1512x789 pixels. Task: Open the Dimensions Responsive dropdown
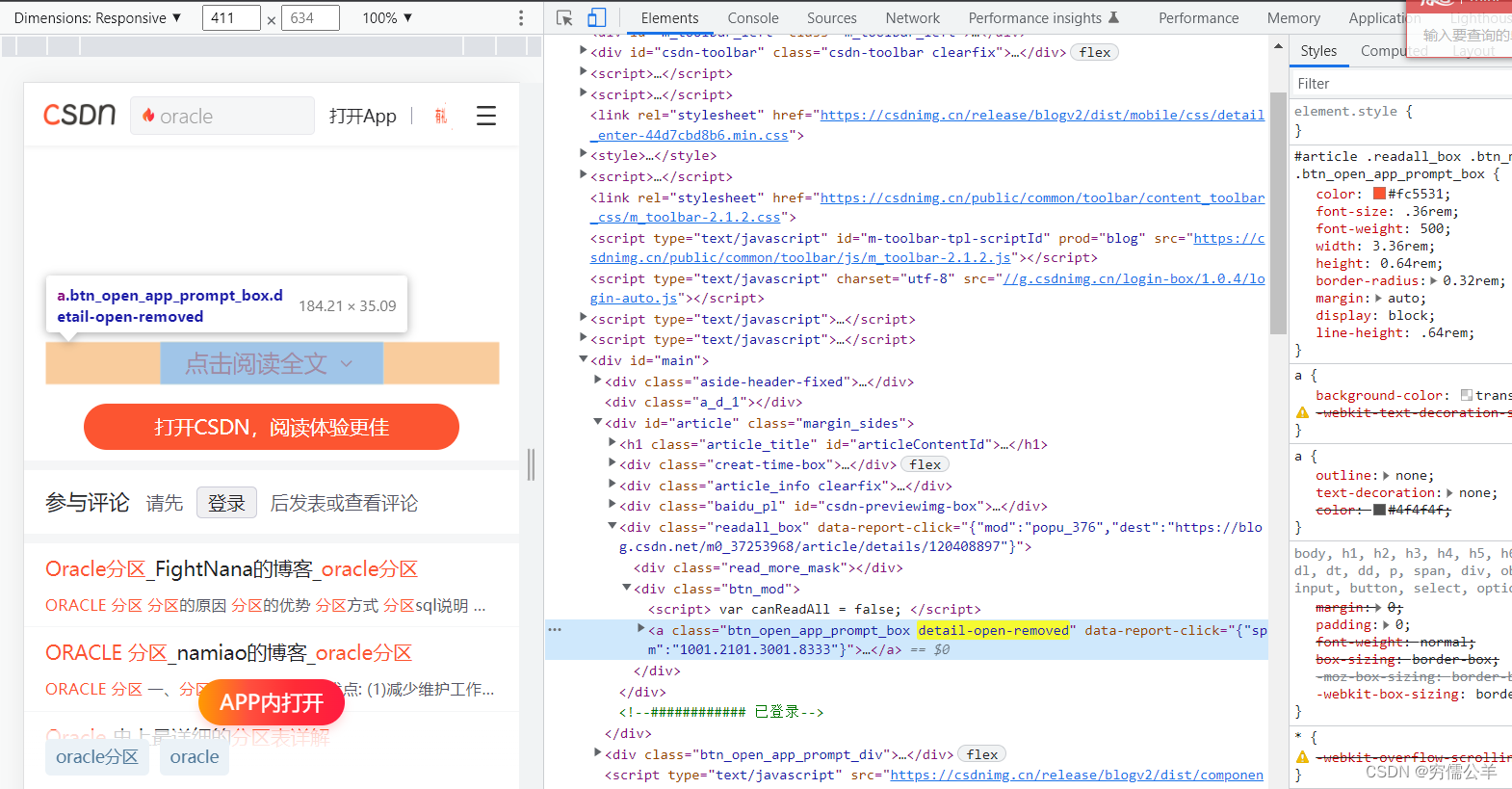tap(97, 17)
